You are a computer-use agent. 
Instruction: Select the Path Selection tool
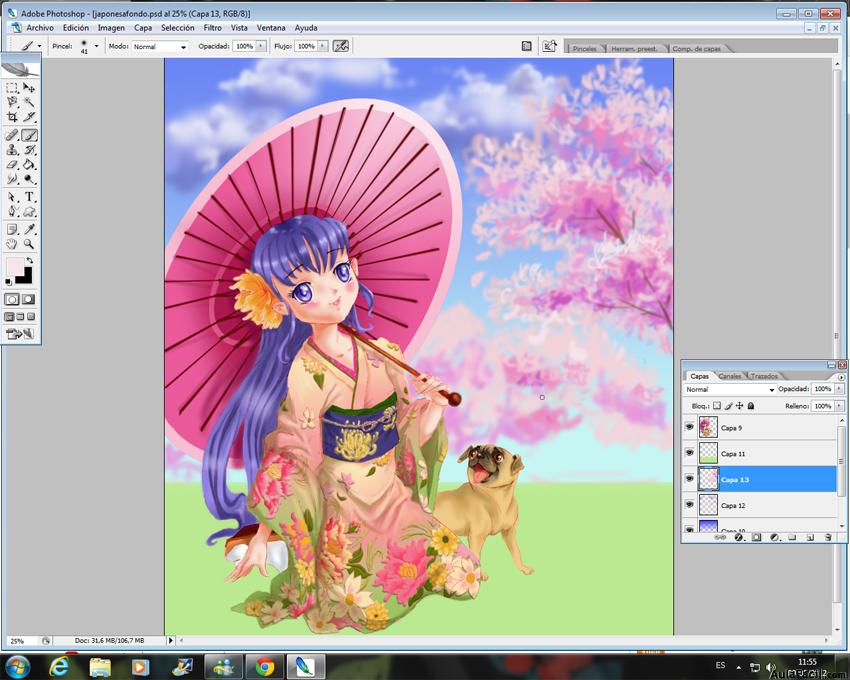coord(12,197)
